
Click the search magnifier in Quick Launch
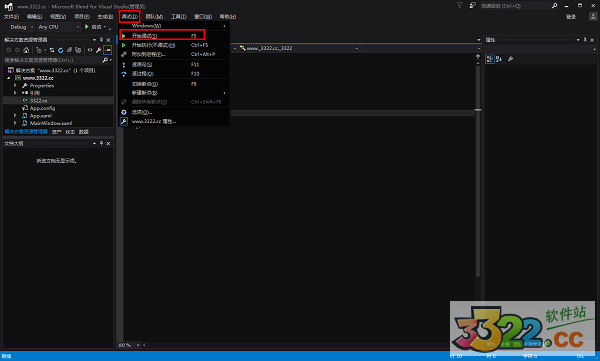[x=554, y=6]
